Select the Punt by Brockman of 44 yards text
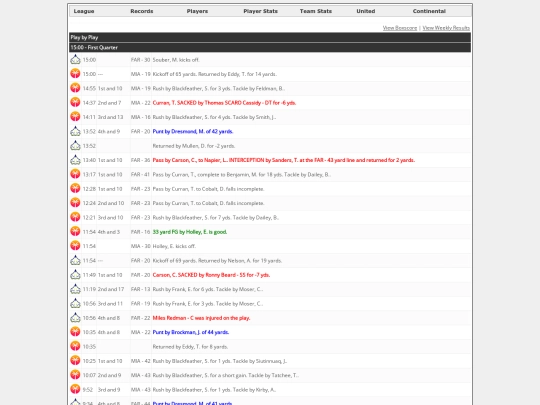 [191, 332]
